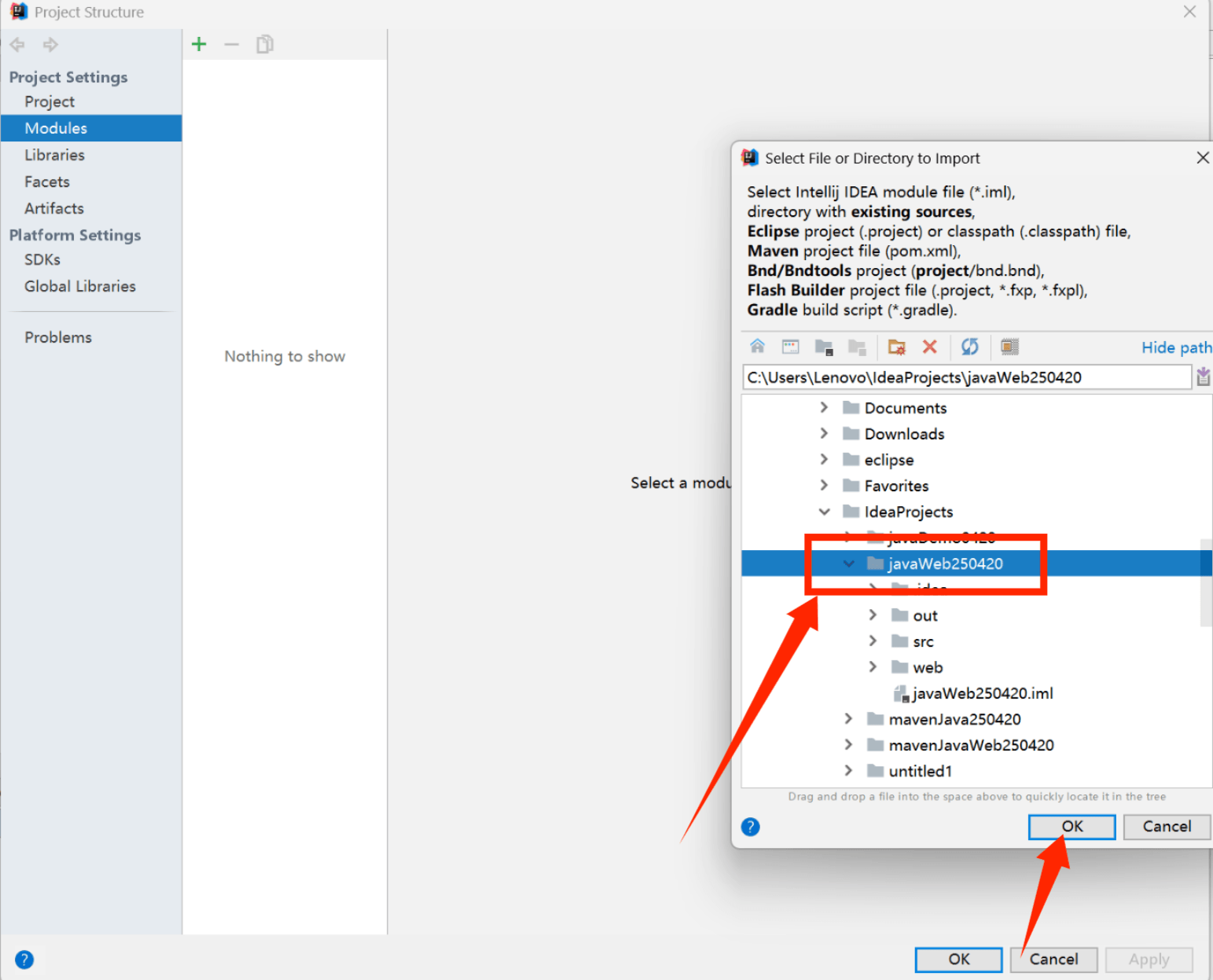
Task: Click the green plus Add module icon
Action: (199, 44)
